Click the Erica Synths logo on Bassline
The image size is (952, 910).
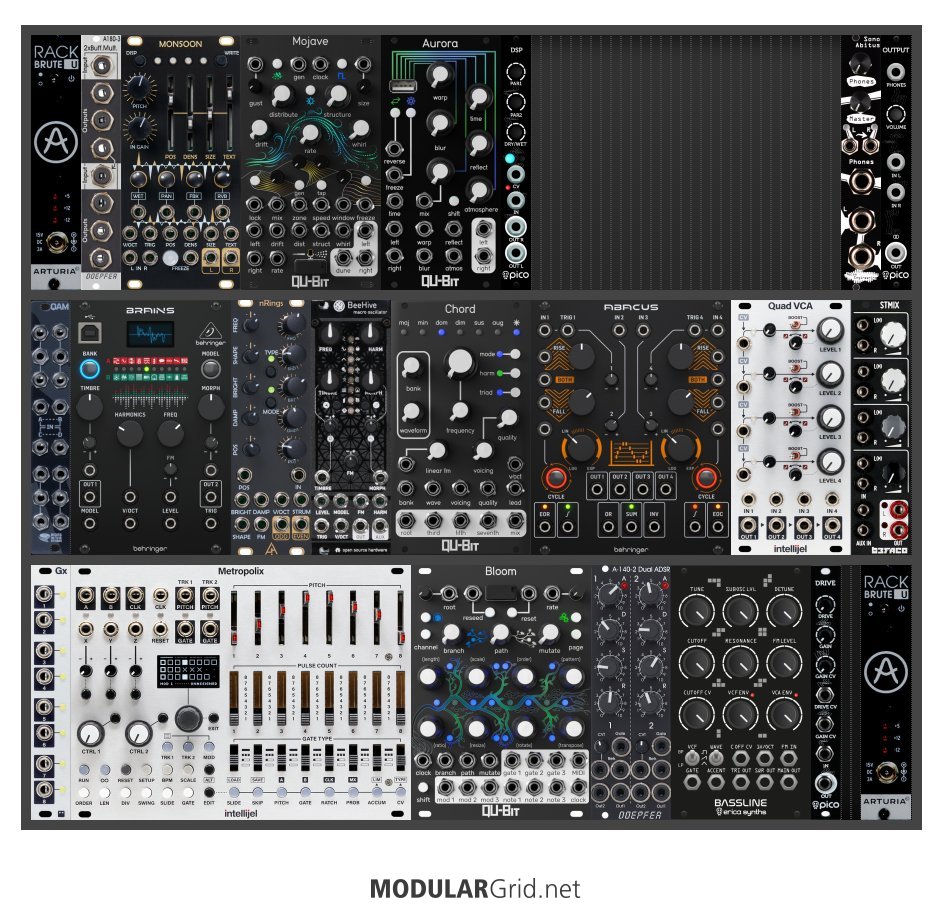click(x=740, y=812)
